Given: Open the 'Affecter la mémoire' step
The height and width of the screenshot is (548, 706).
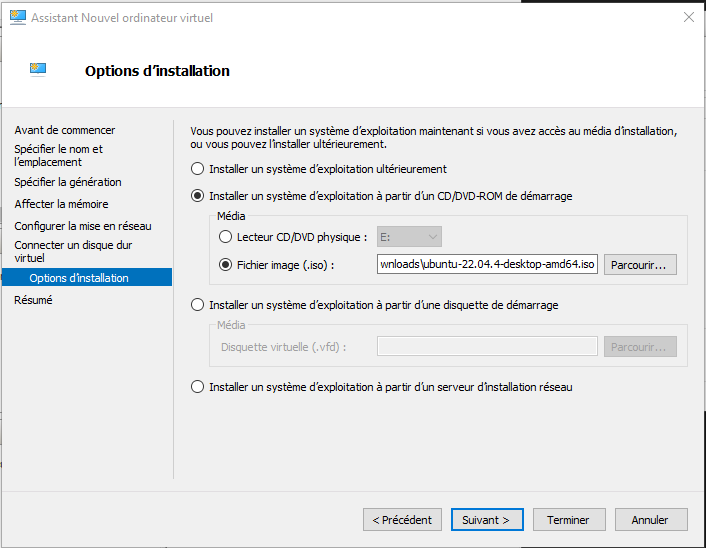Looking at the screenshot, I should click(61, 204).
